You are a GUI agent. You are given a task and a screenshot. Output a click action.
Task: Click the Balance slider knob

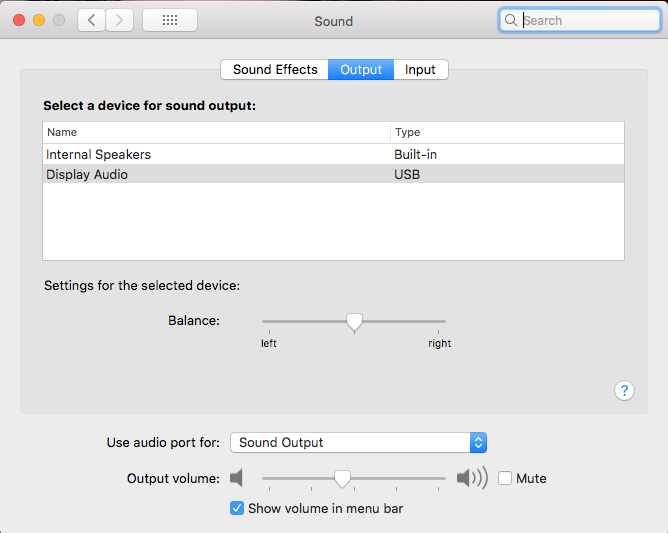pyautogui.click(x=354, y=323)
